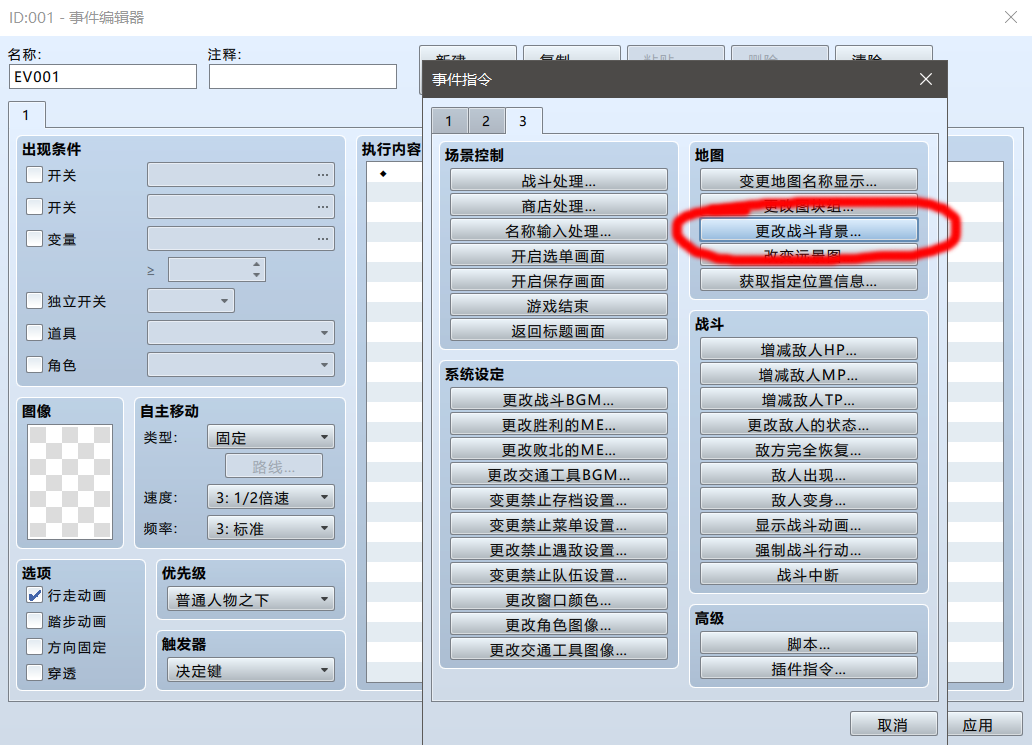Image resolution: width=1032 pixels, height=745 pixels.
Task: Tick the 道具 condition checkbox
Action: [x=34, y=333]
